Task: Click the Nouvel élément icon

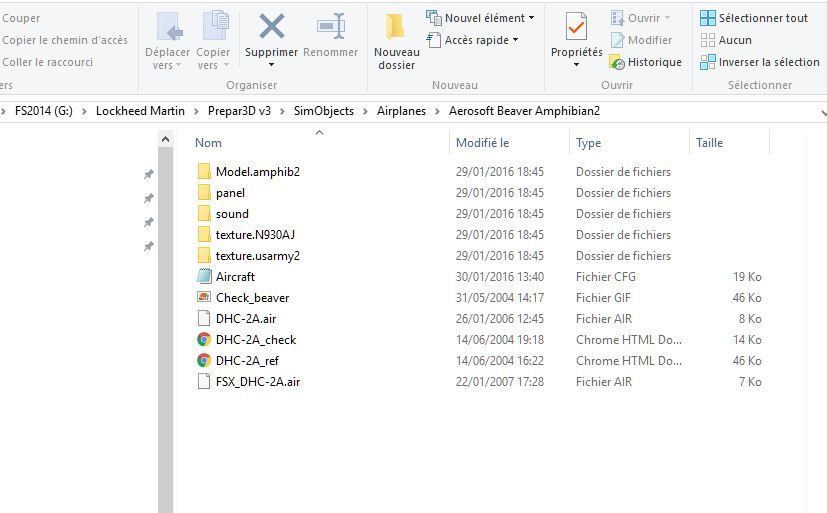Action: tap(434, 18)
